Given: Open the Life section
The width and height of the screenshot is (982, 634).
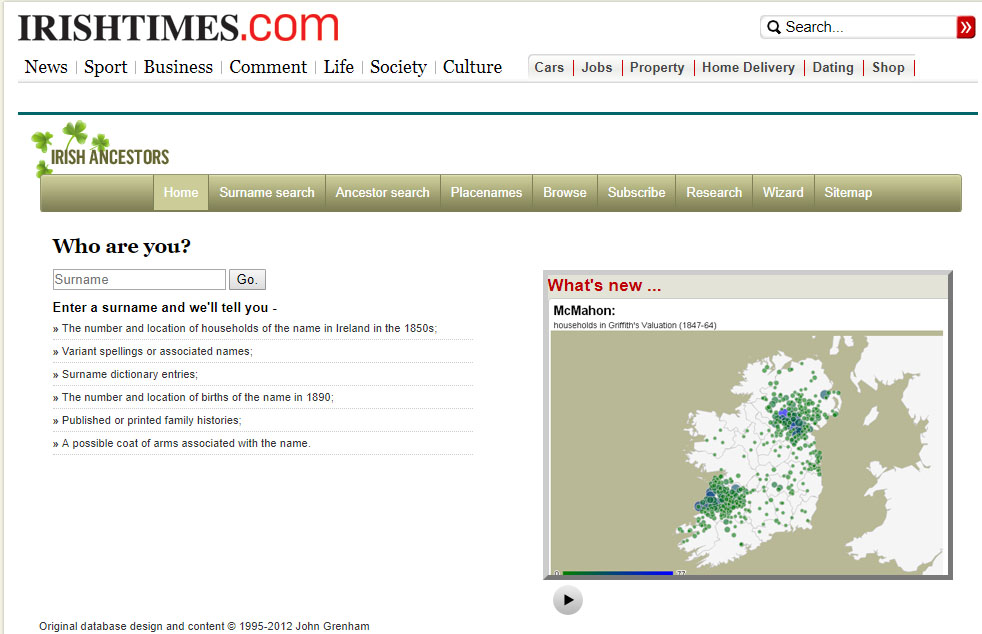Looking at the screenshot, I should click(338, 67).
